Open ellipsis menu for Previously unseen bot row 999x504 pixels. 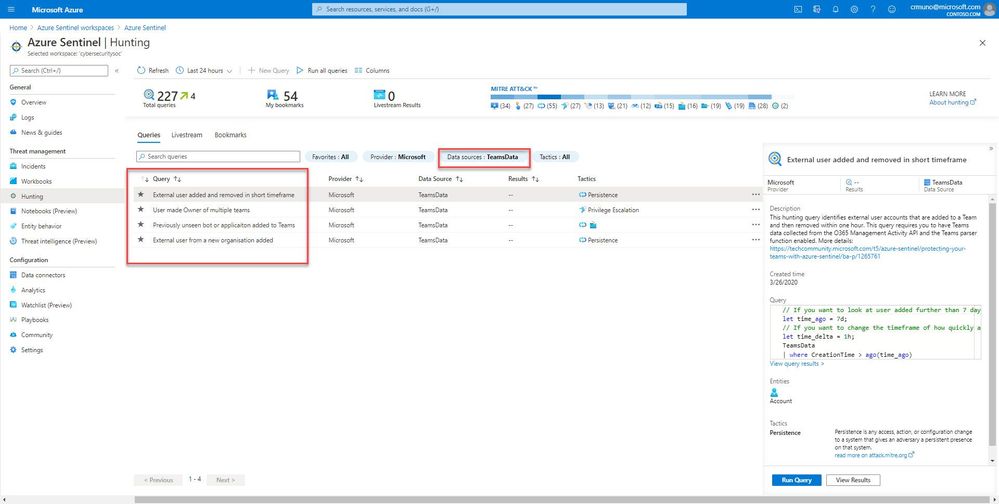pos(756,225)
